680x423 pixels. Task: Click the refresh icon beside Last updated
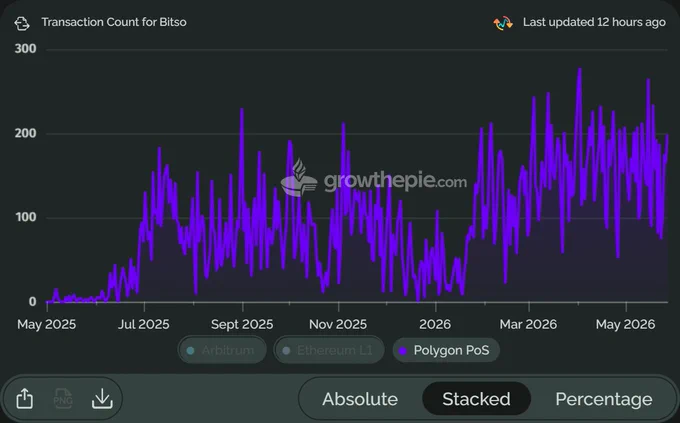pyautogui.click(x=503, y=23)
